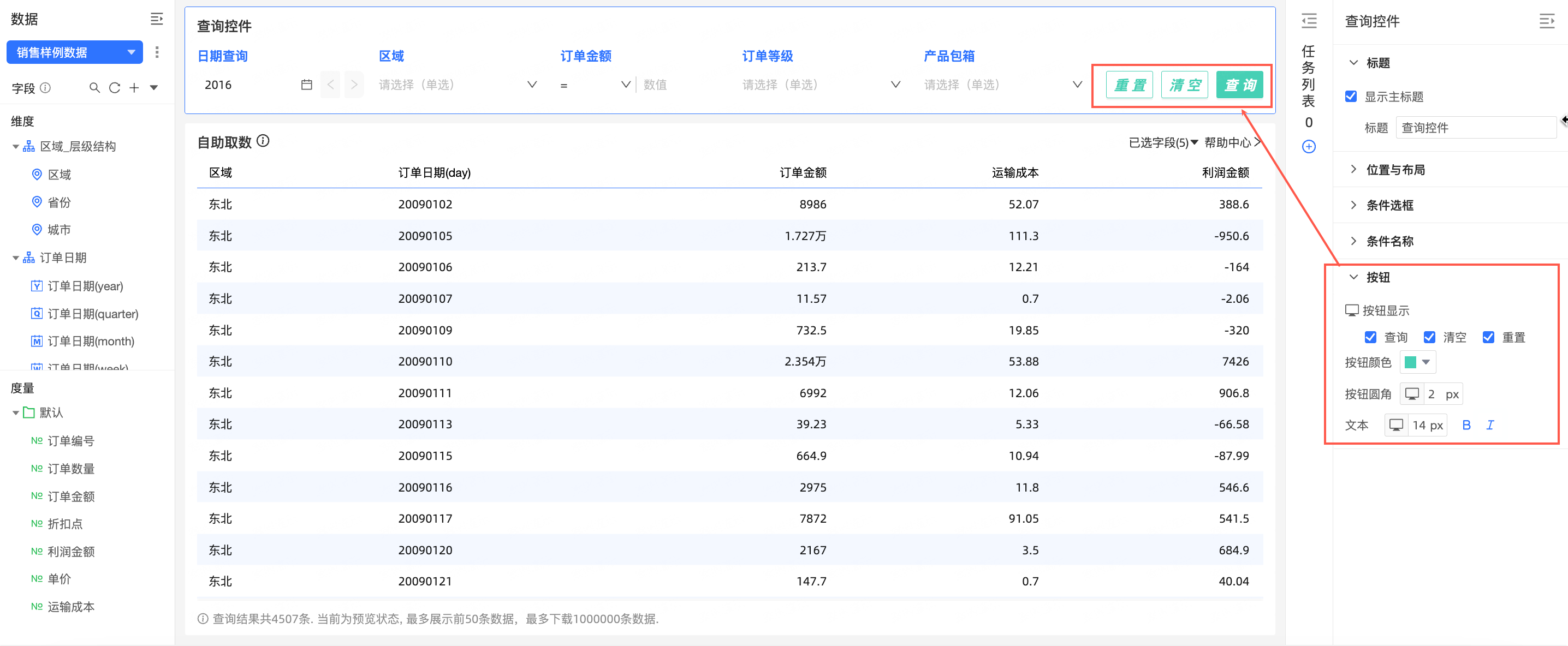Uncheck the 重置 button display checkbox
The width and height of the screenshot is (1568, 646).
click(1488, 337)
